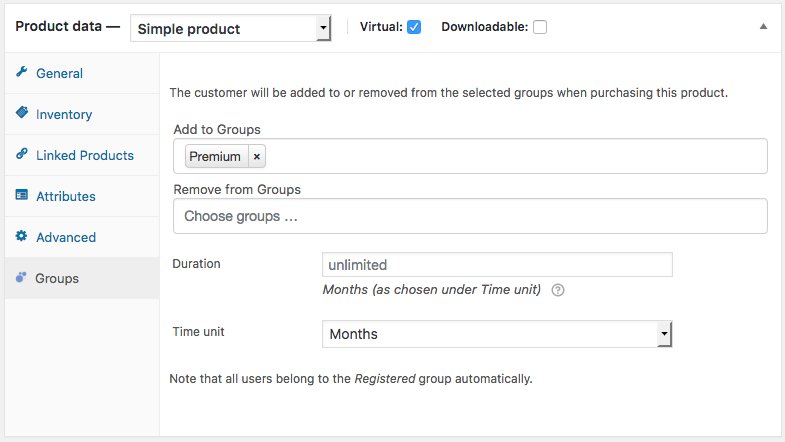Image resolution: width=785 pixels, height=442 pixels.
Task: Click the Linked Products chain icon
Action: pos(22,154)
